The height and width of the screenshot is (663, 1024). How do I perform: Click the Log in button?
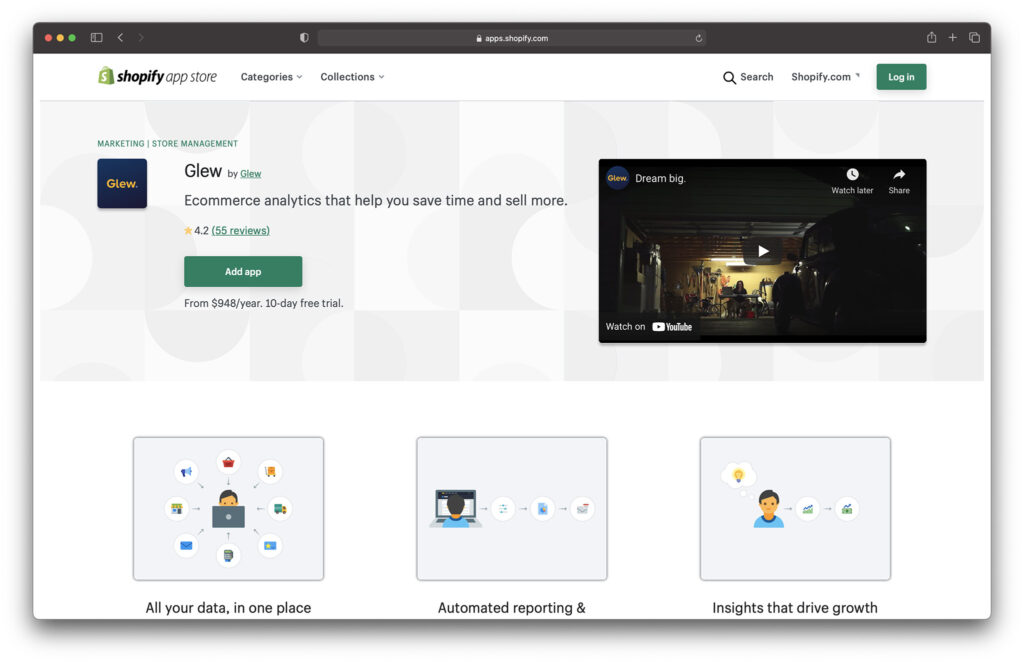[x=901, y=77]
